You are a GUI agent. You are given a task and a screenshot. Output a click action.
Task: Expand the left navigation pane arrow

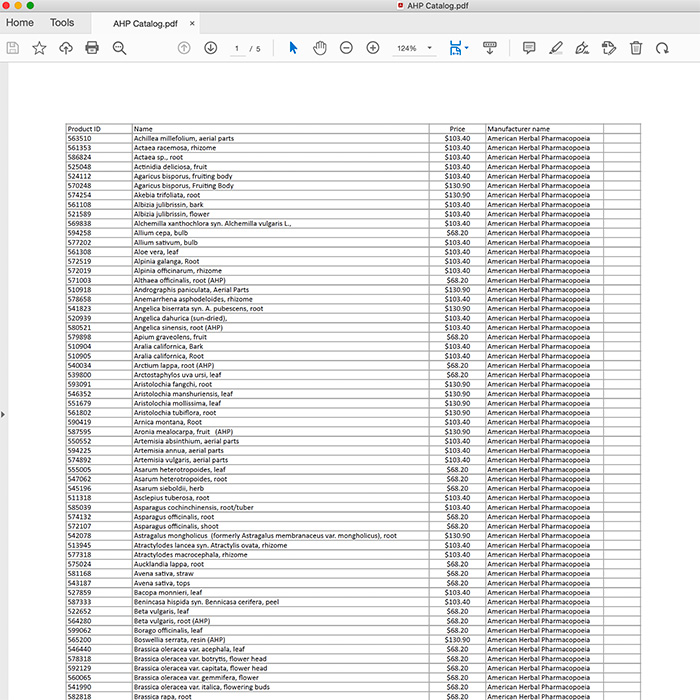tap(3, 415)
